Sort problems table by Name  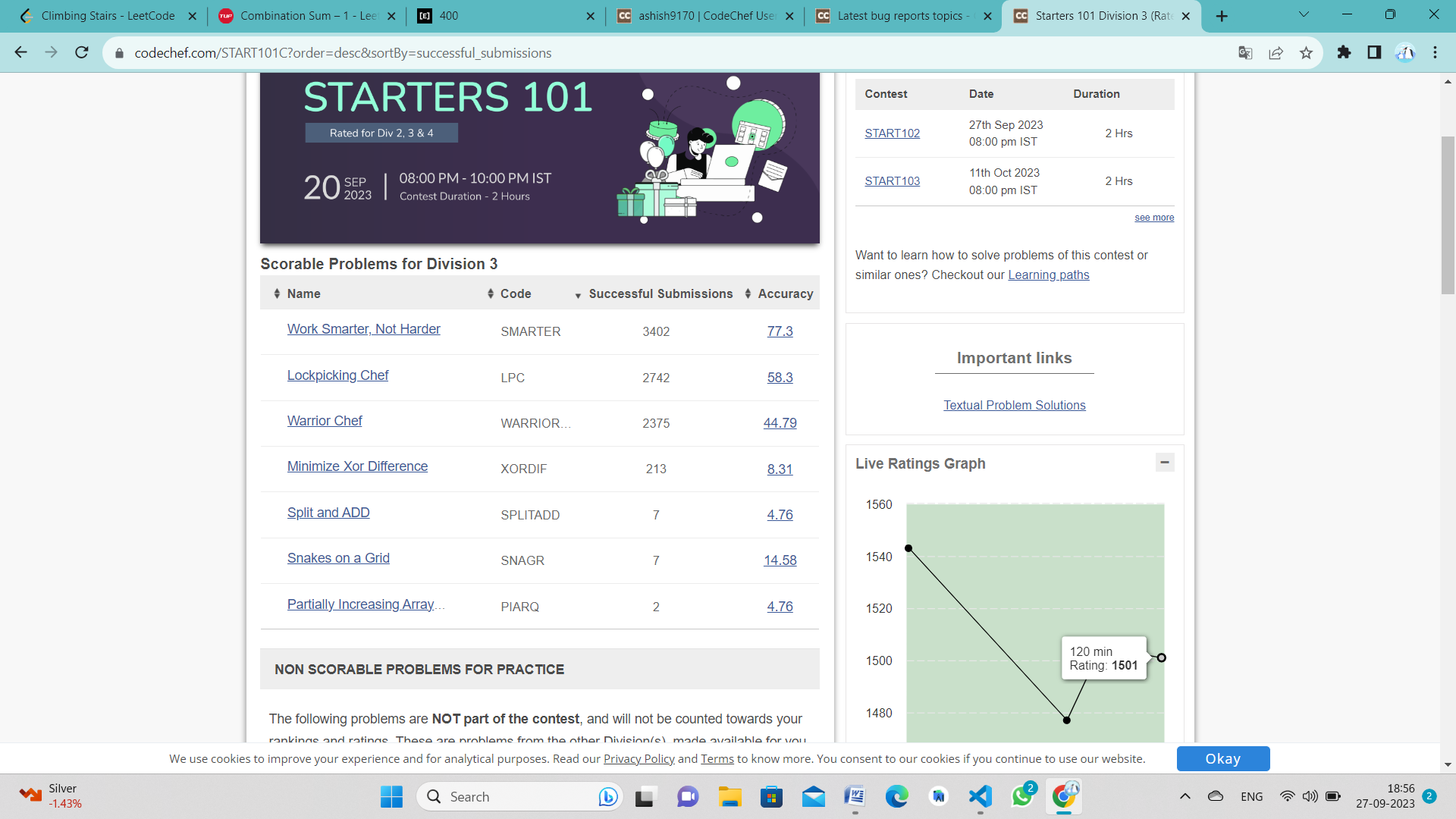click(x=303, y=293)
